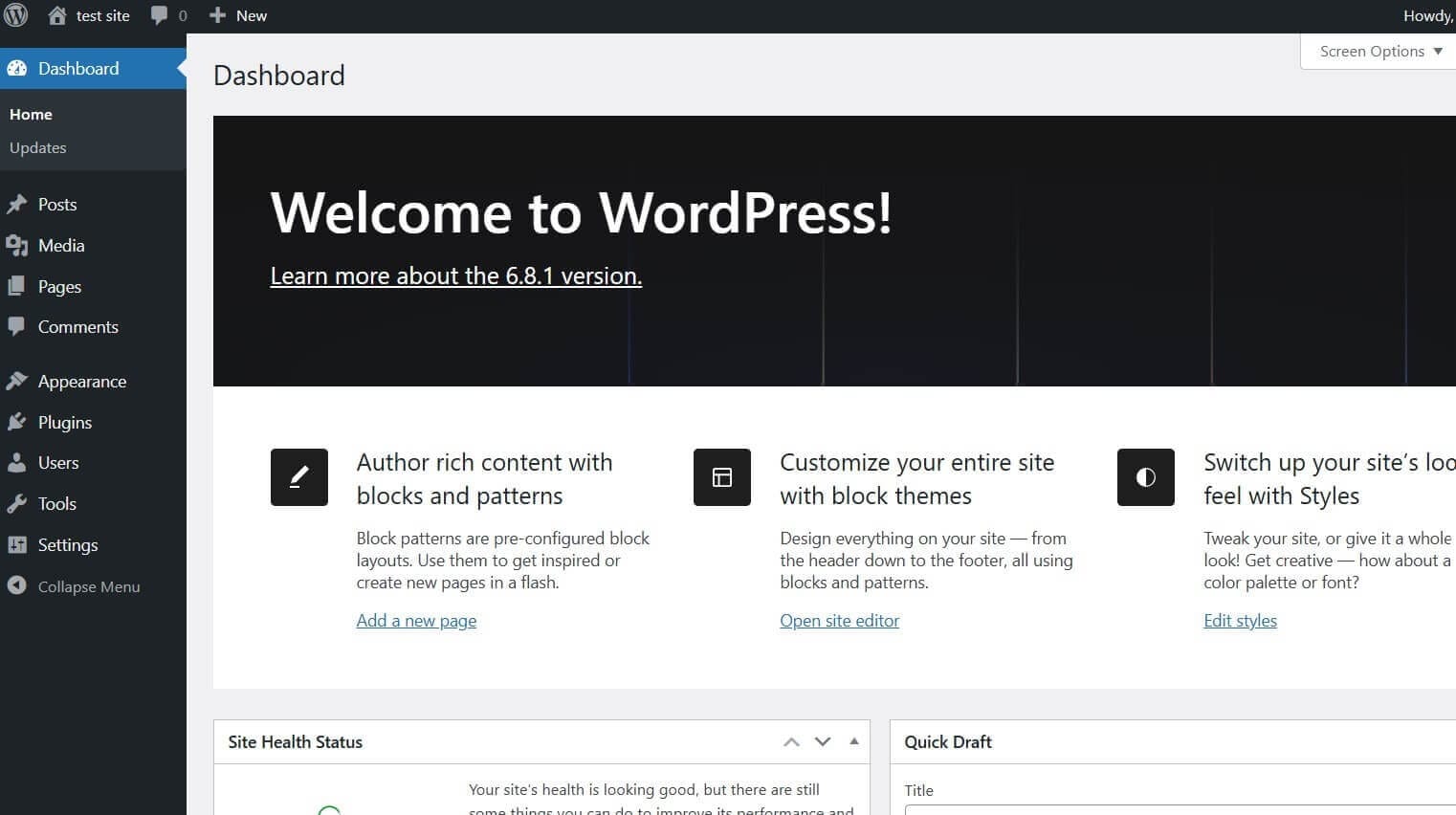Open the Appearance menu
1456x815 pixels.
click(93, 381)
